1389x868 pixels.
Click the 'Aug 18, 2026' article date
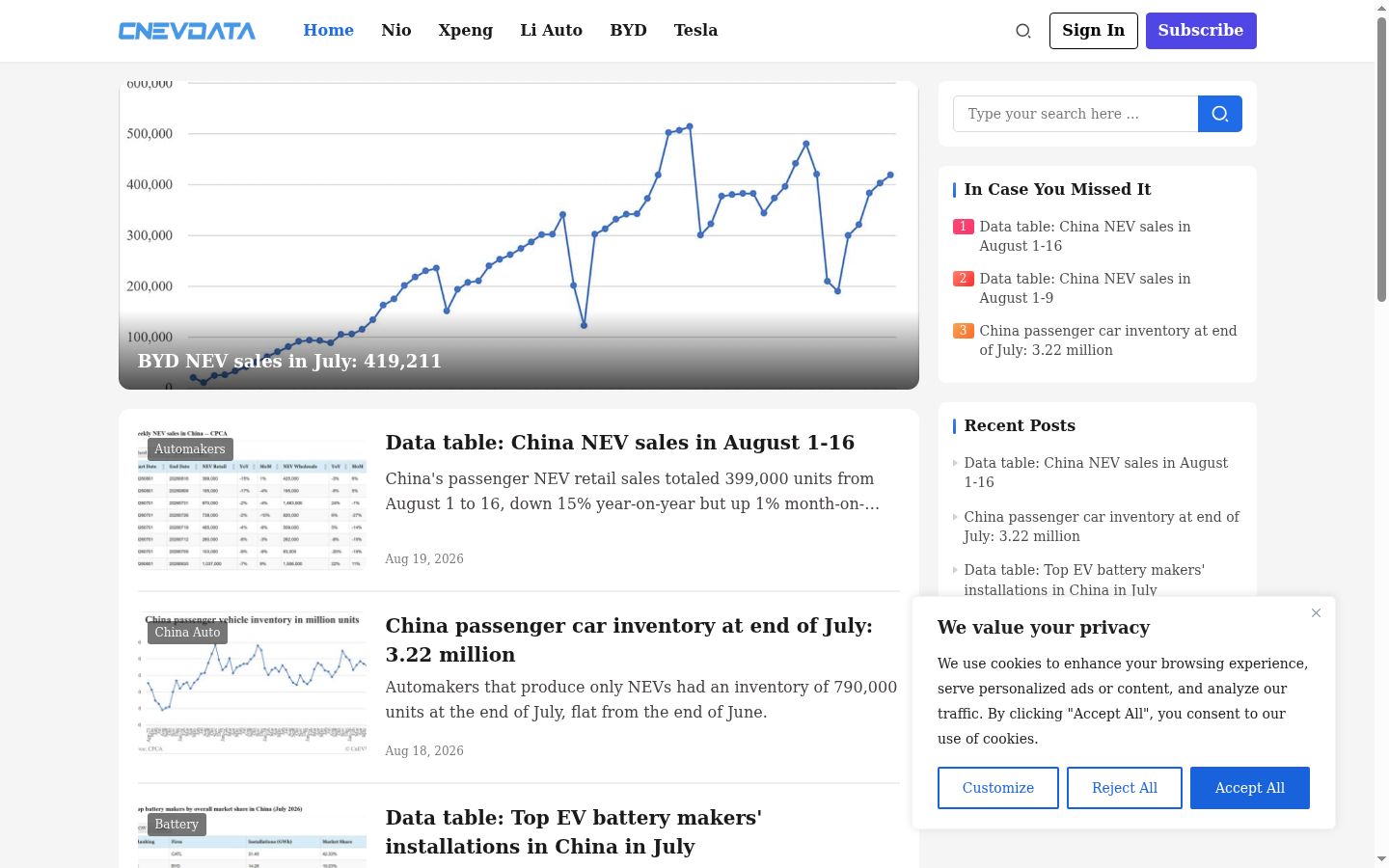(x=424, y=751)
